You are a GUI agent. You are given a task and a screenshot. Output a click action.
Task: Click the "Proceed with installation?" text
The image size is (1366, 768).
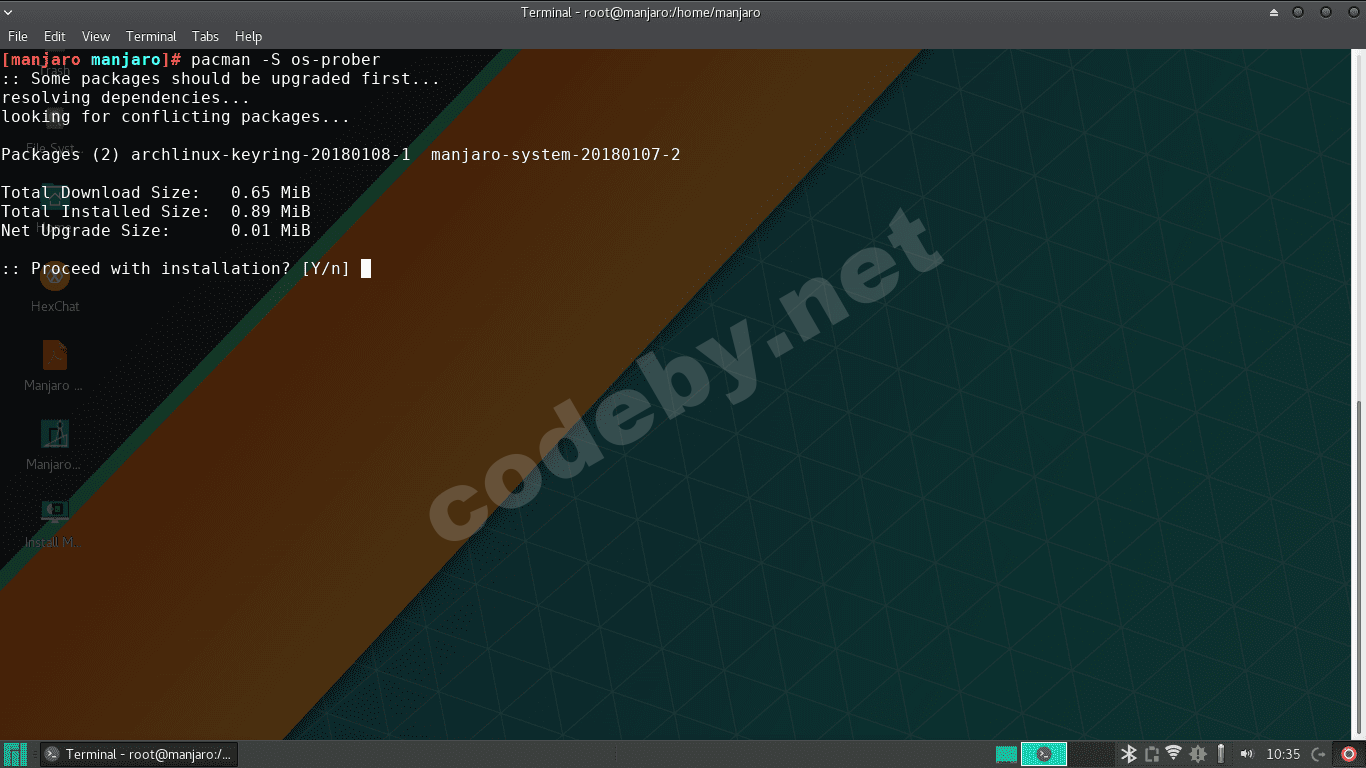(x=161, y=268)
